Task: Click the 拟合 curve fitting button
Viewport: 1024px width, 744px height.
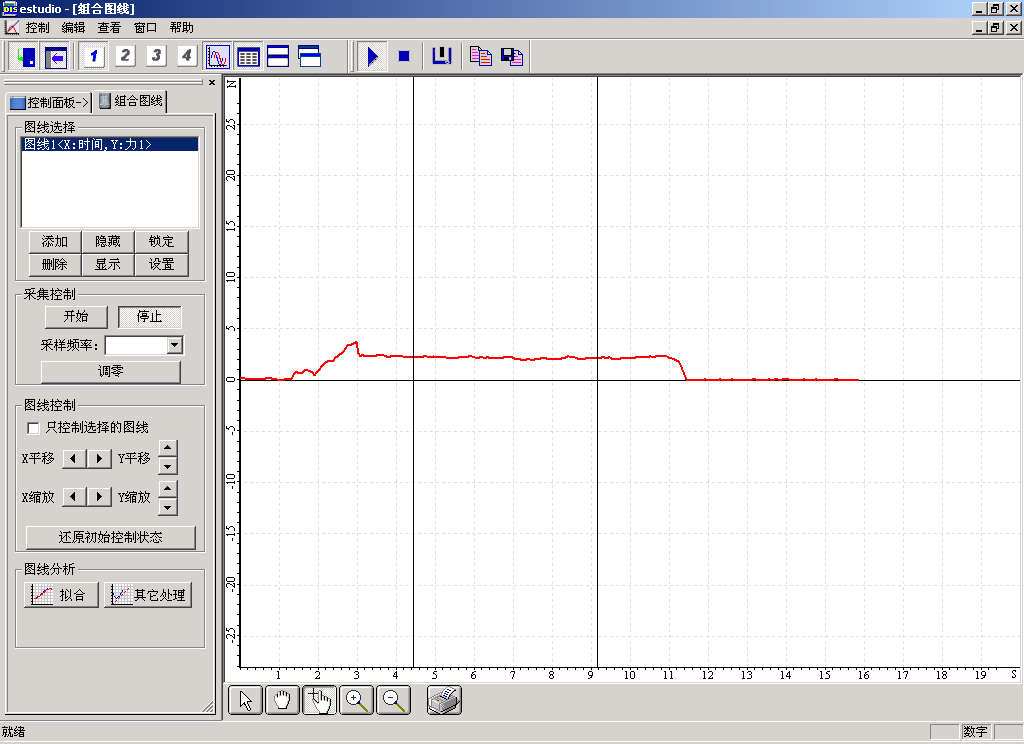Action: 61,595
